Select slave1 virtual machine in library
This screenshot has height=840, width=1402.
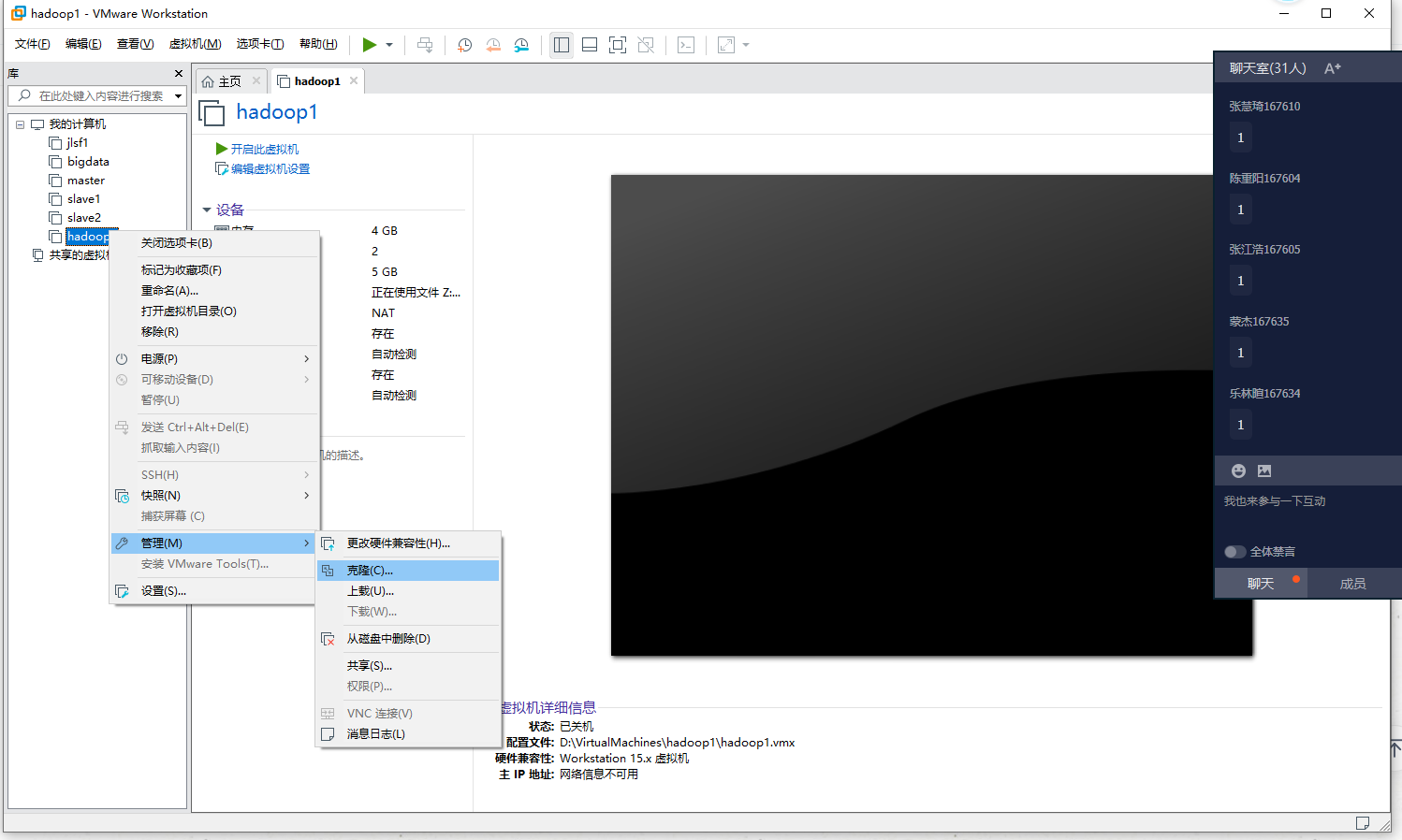coord(83,199)
